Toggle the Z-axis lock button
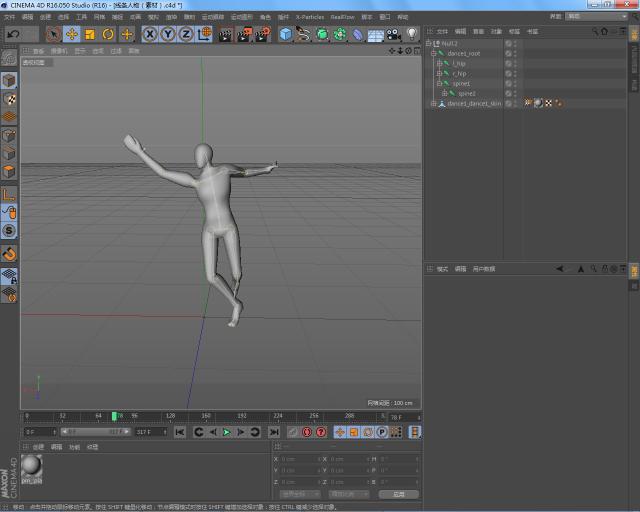This screenshot has height=512, width=640. 186,34
